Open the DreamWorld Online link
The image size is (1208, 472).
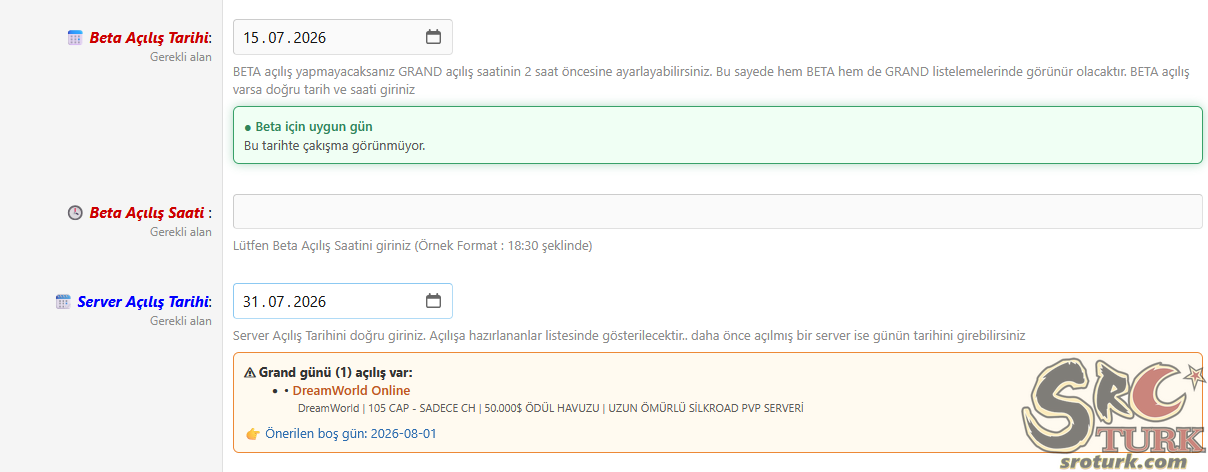351,390
